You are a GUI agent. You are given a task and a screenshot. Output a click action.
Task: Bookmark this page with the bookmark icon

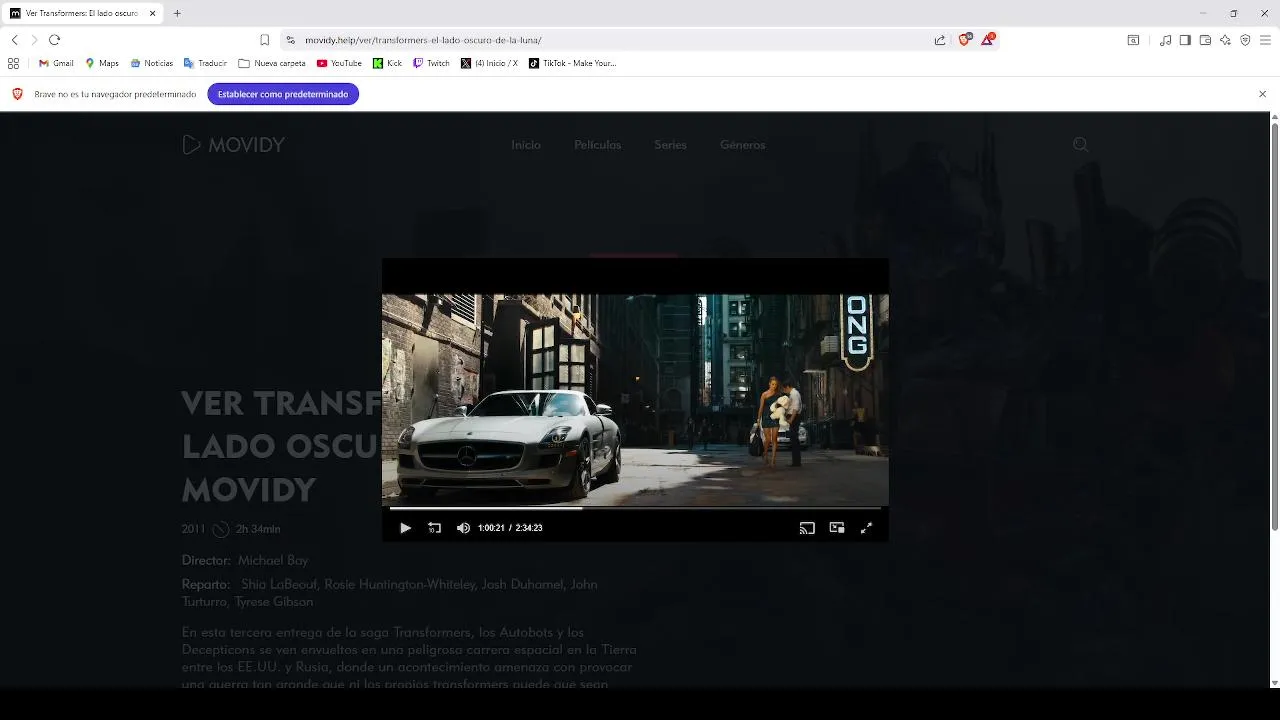tap(264, 40)
